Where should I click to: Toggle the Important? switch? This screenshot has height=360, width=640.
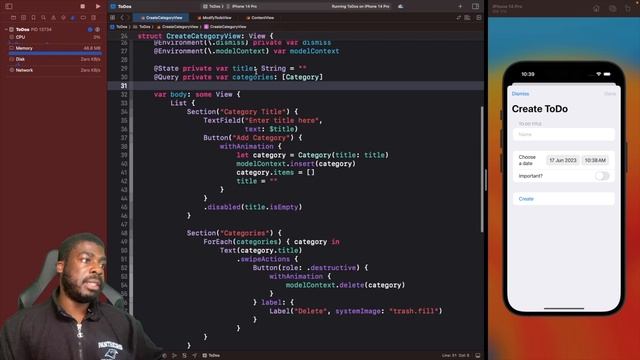click(x=602, y=176)
